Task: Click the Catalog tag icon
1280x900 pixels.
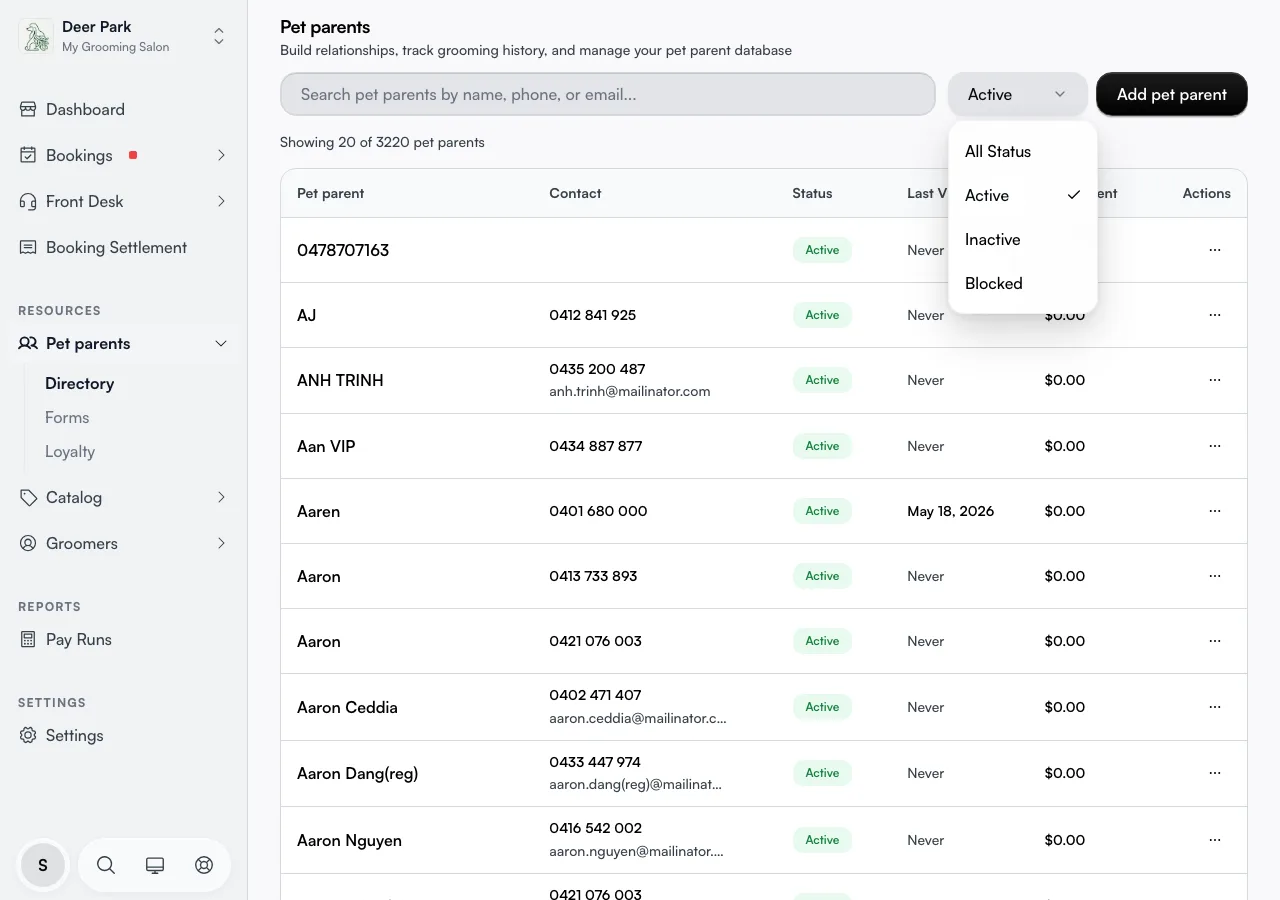Action: (28, 497)
